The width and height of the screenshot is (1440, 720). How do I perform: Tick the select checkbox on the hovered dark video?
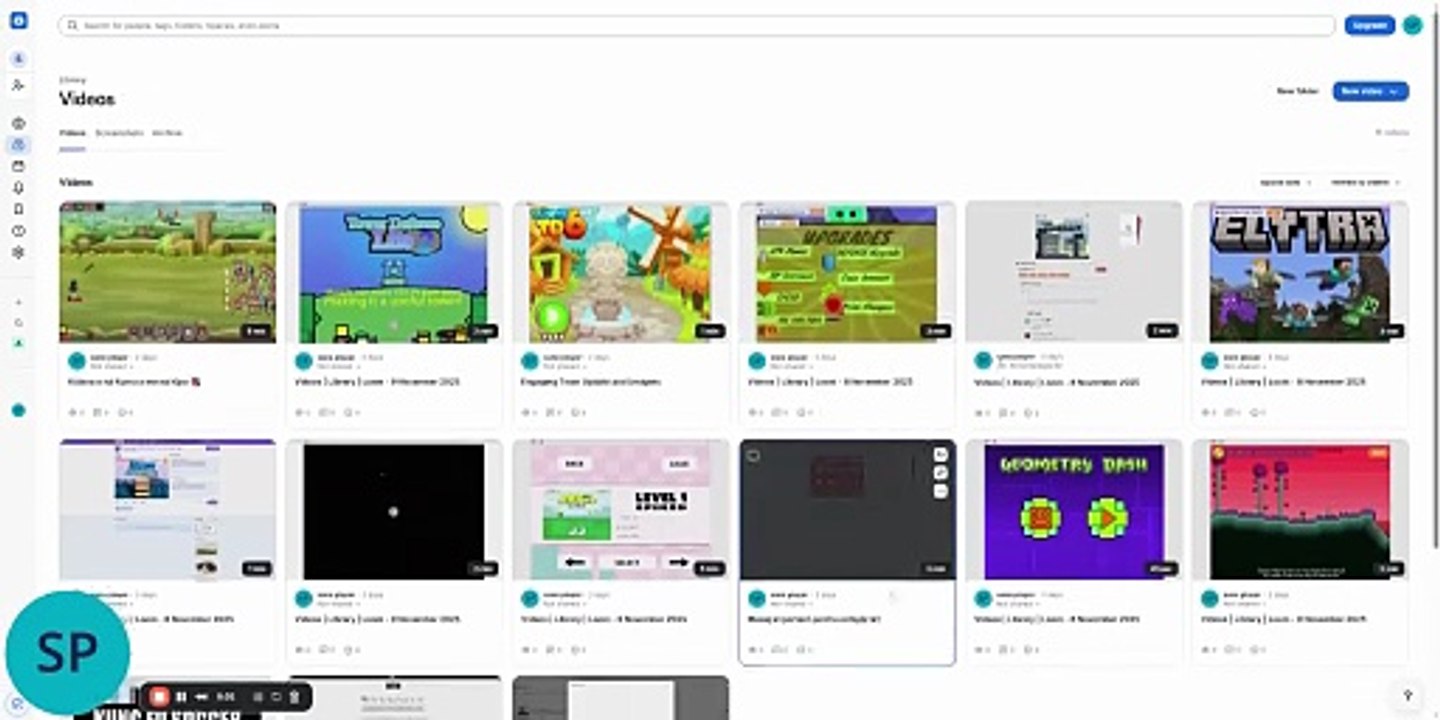(753, 455)
